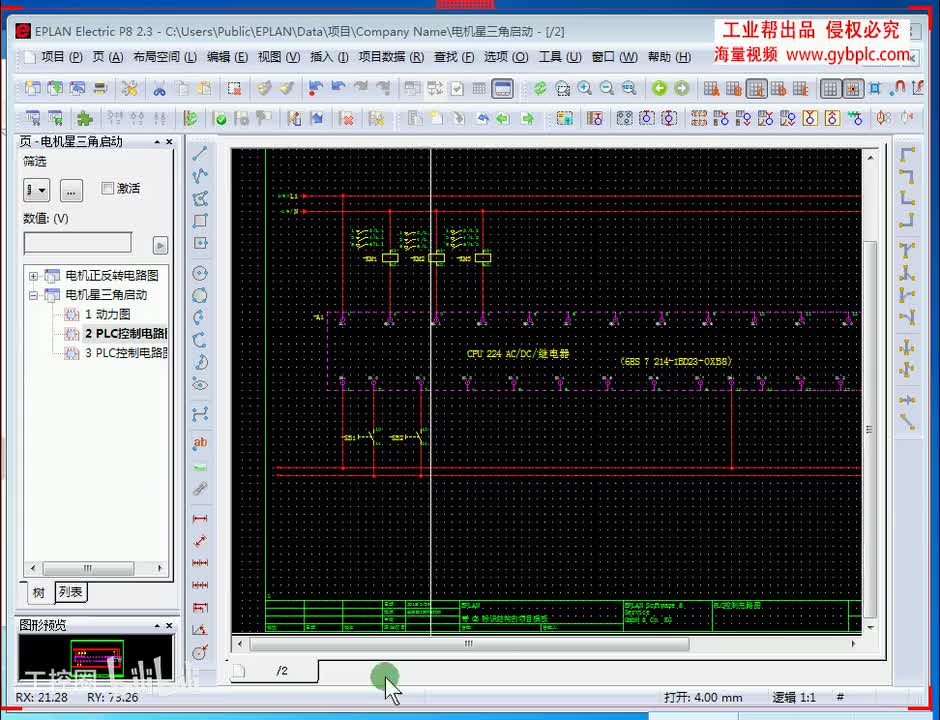Collapse 电机星三角启动 project node
Viewport: 940px width, 720px height.
click(x=34, y=296)
